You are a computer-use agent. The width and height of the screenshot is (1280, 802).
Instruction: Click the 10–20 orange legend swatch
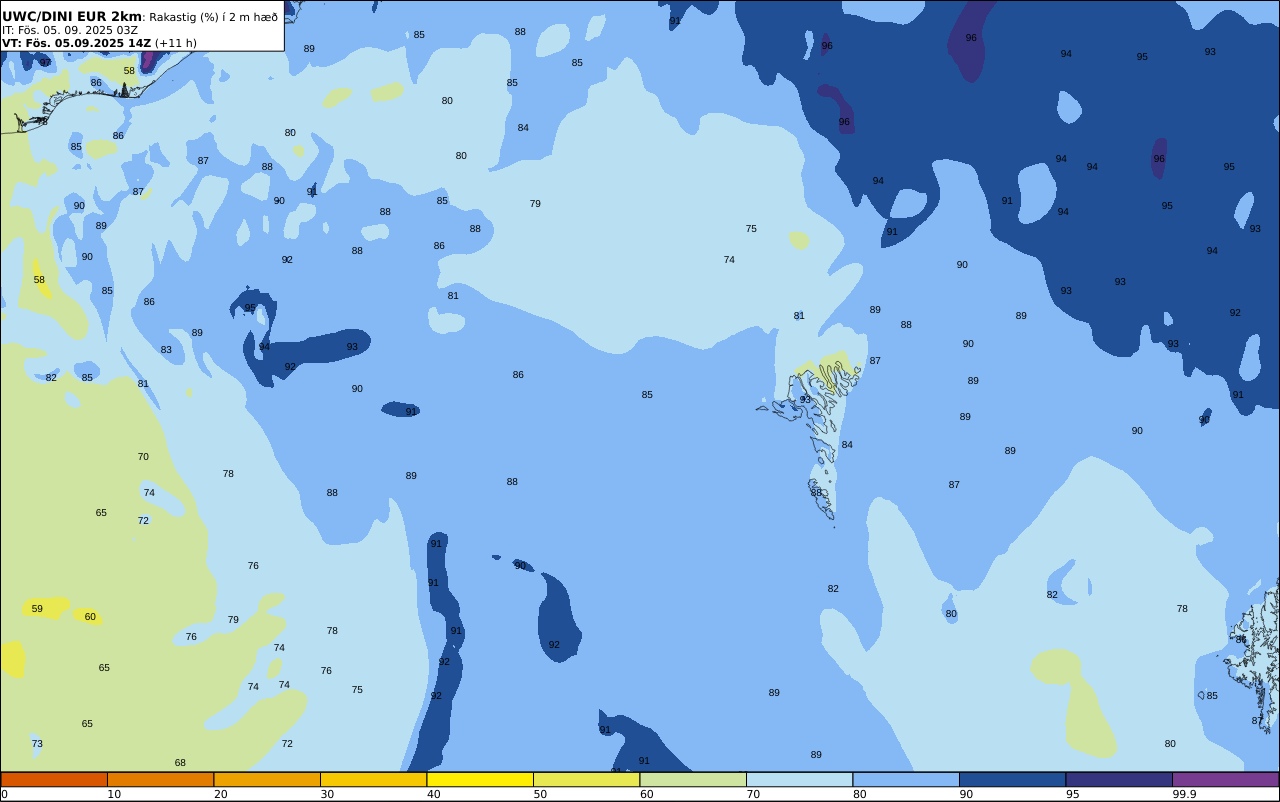coord(160,779)
